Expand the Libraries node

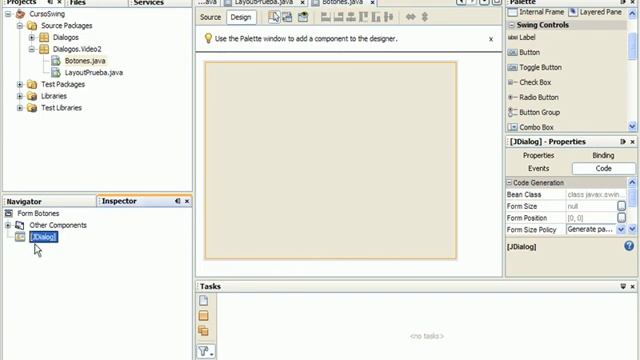coord(20,96)
